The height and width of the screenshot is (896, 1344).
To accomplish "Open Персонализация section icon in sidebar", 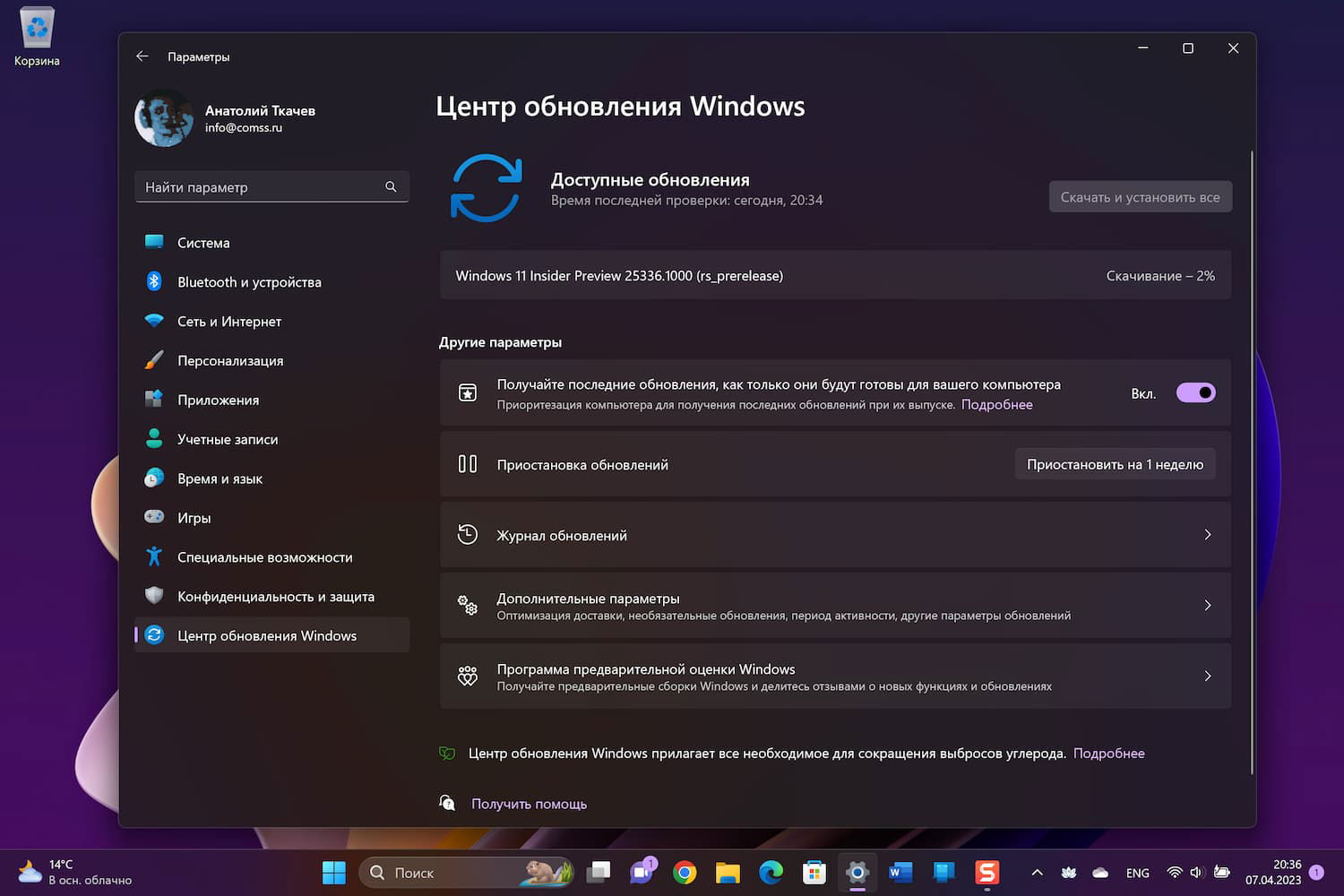I will (x=153, y=360).
